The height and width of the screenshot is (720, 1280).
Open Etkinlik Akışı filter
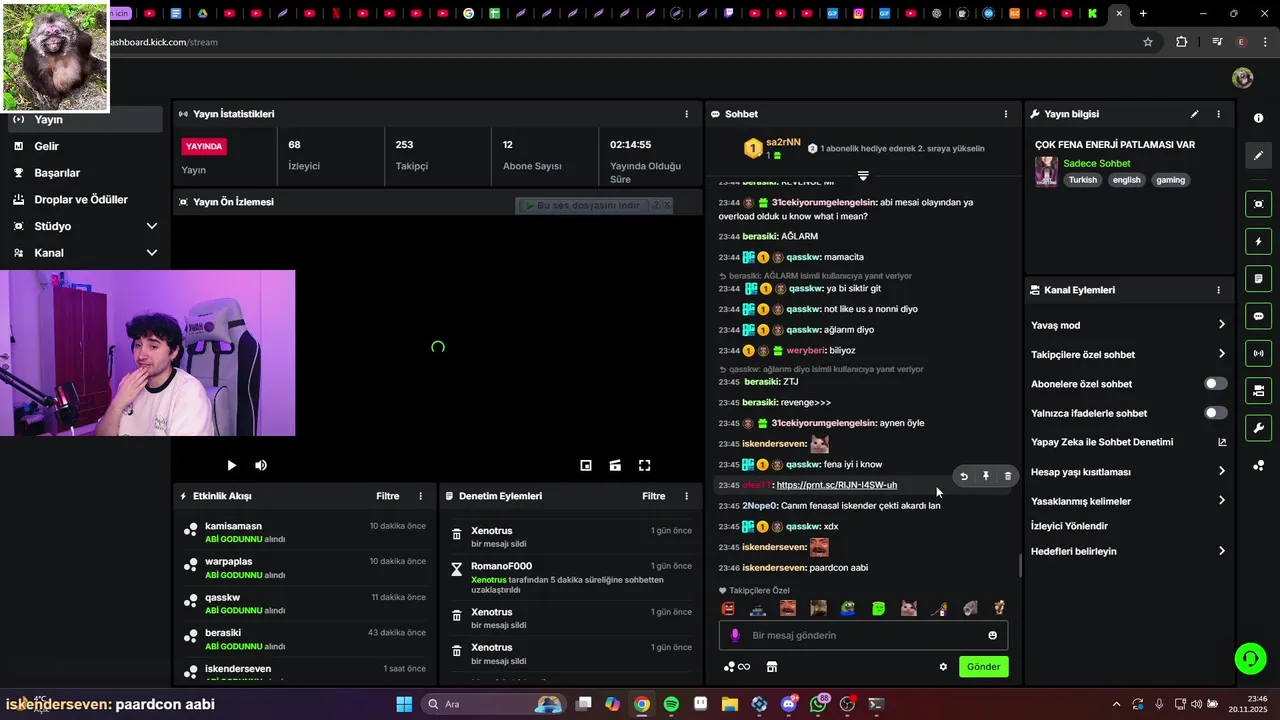(x=387, y=496)
